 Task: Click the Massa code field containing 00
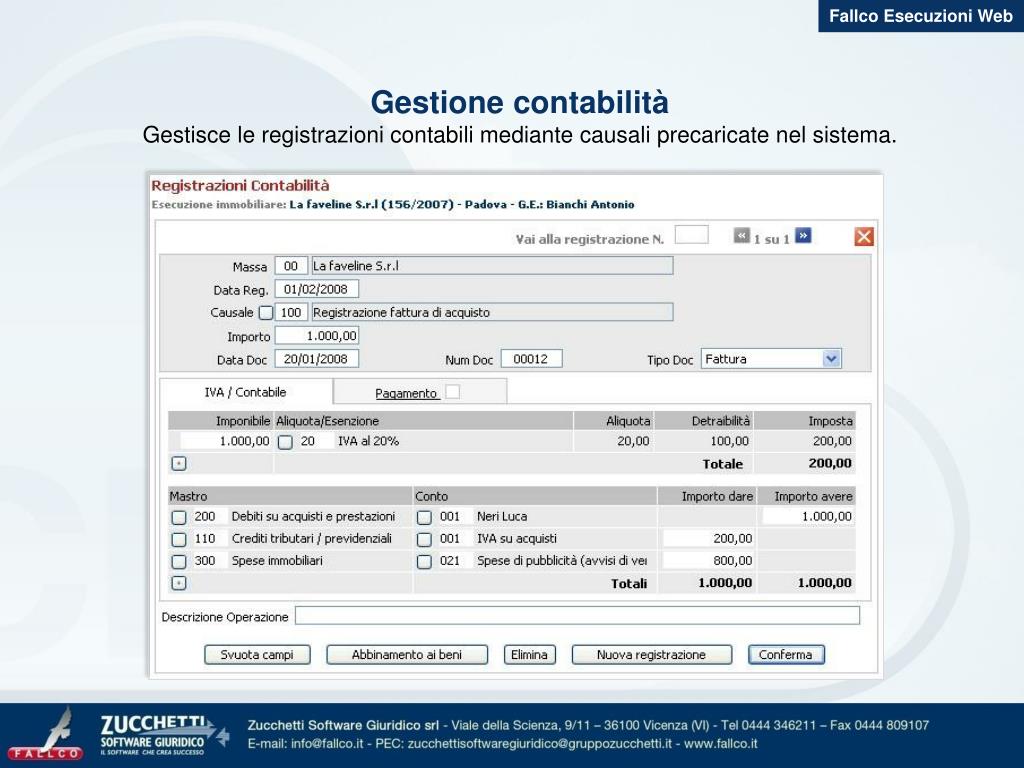pos(291,266)
